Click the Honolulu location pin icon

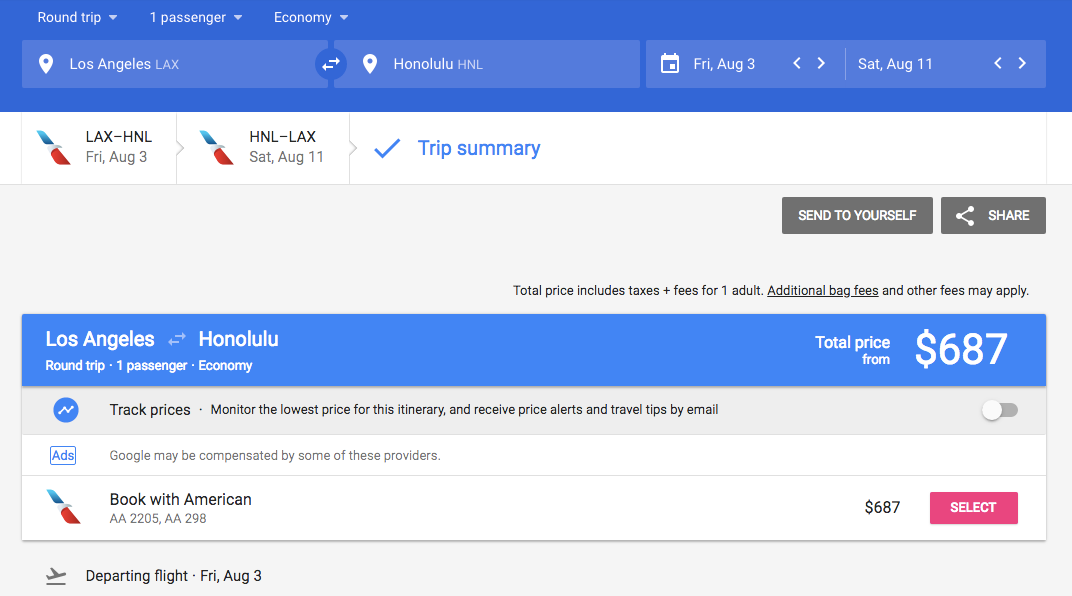[x=370, y=64]
